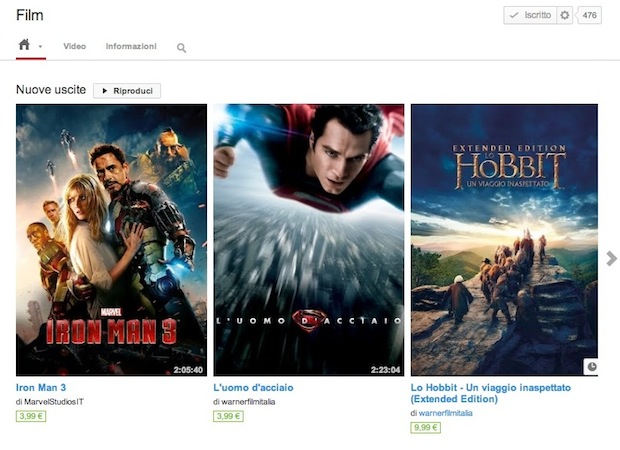
Task: Expand the dropdown arrow beside the home icon
Action: pos(40,47)
